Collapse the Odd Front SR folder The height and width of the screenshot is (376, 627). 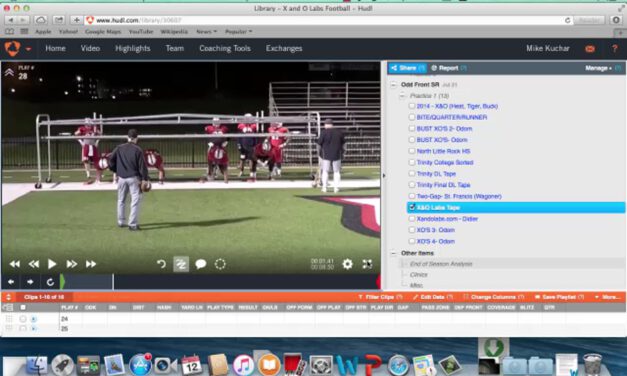tap(393, 85)
